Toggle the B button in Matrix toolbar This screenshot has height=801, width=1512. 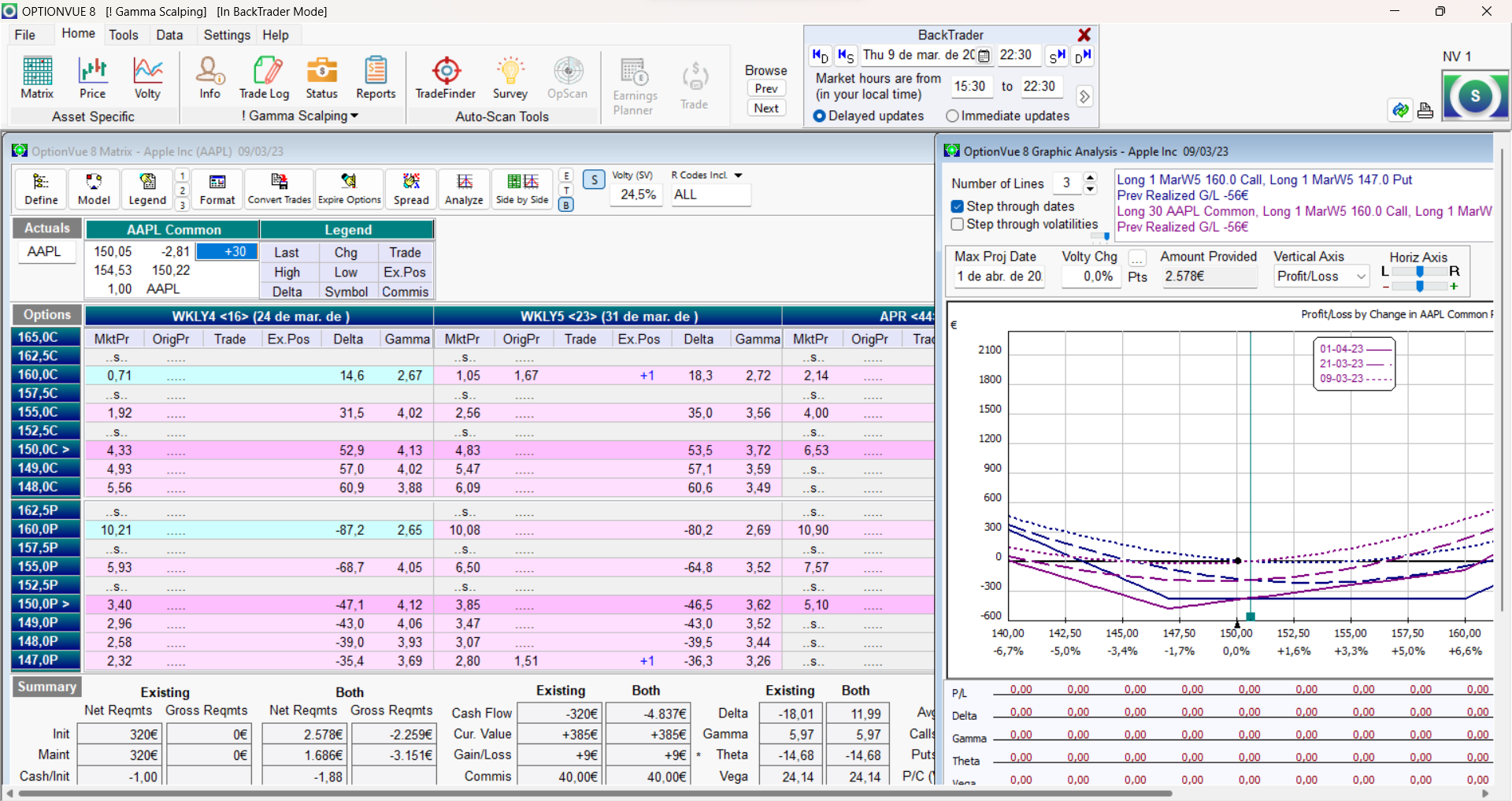tap(566, 205)
